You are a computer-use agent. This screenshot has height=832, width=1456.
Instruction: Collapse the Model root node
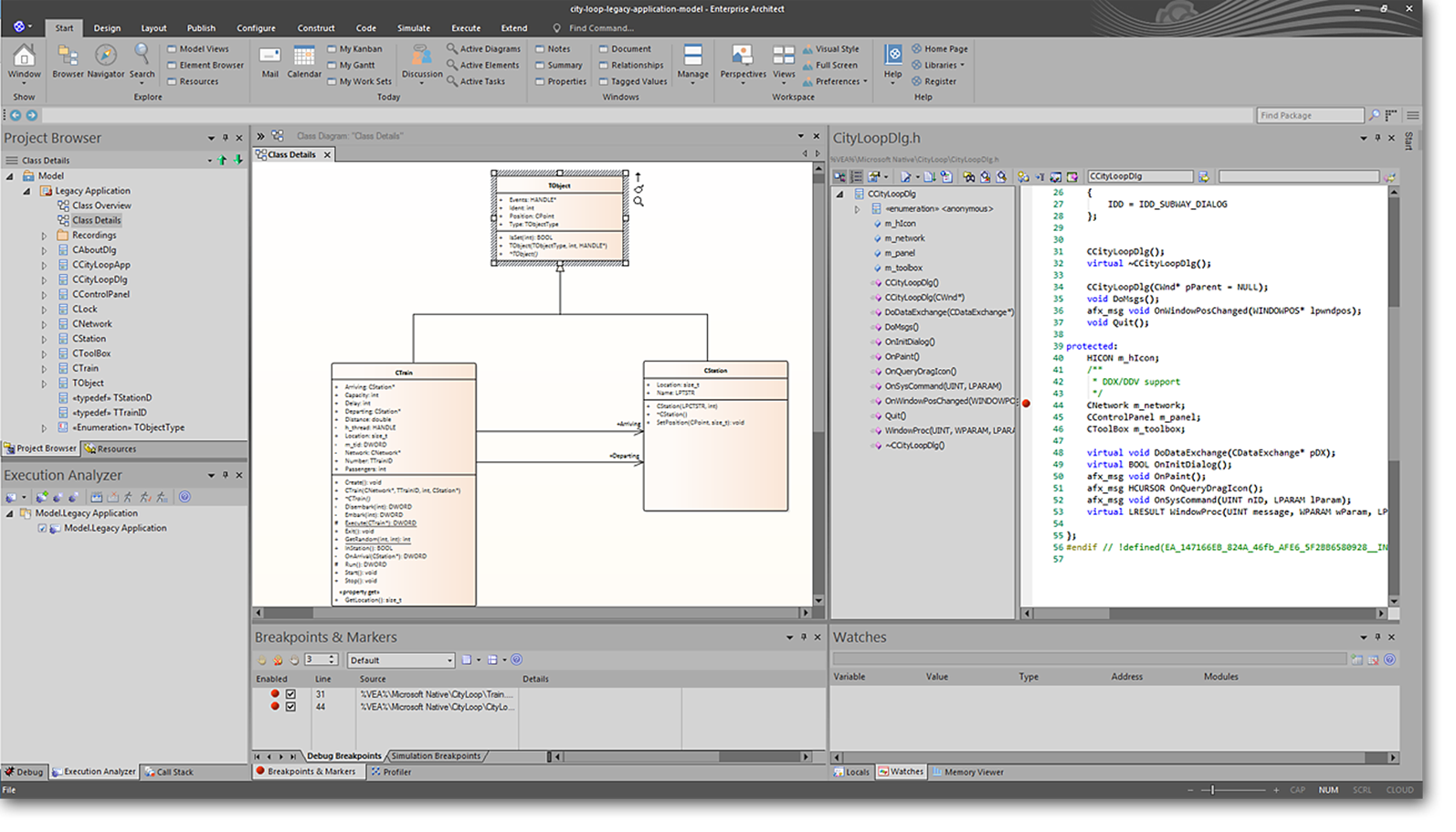10,176
